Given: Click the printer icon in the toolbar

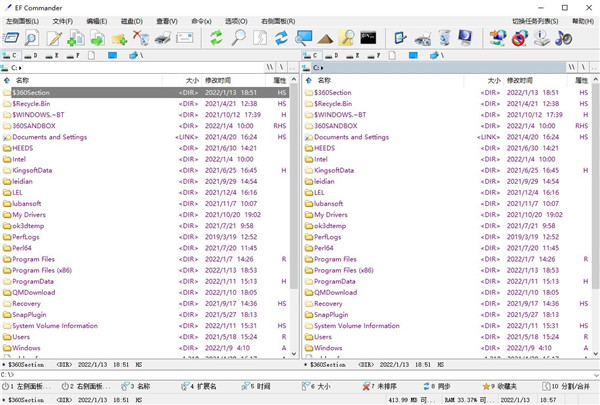Looking at the screenshot, I should (162, 38).
